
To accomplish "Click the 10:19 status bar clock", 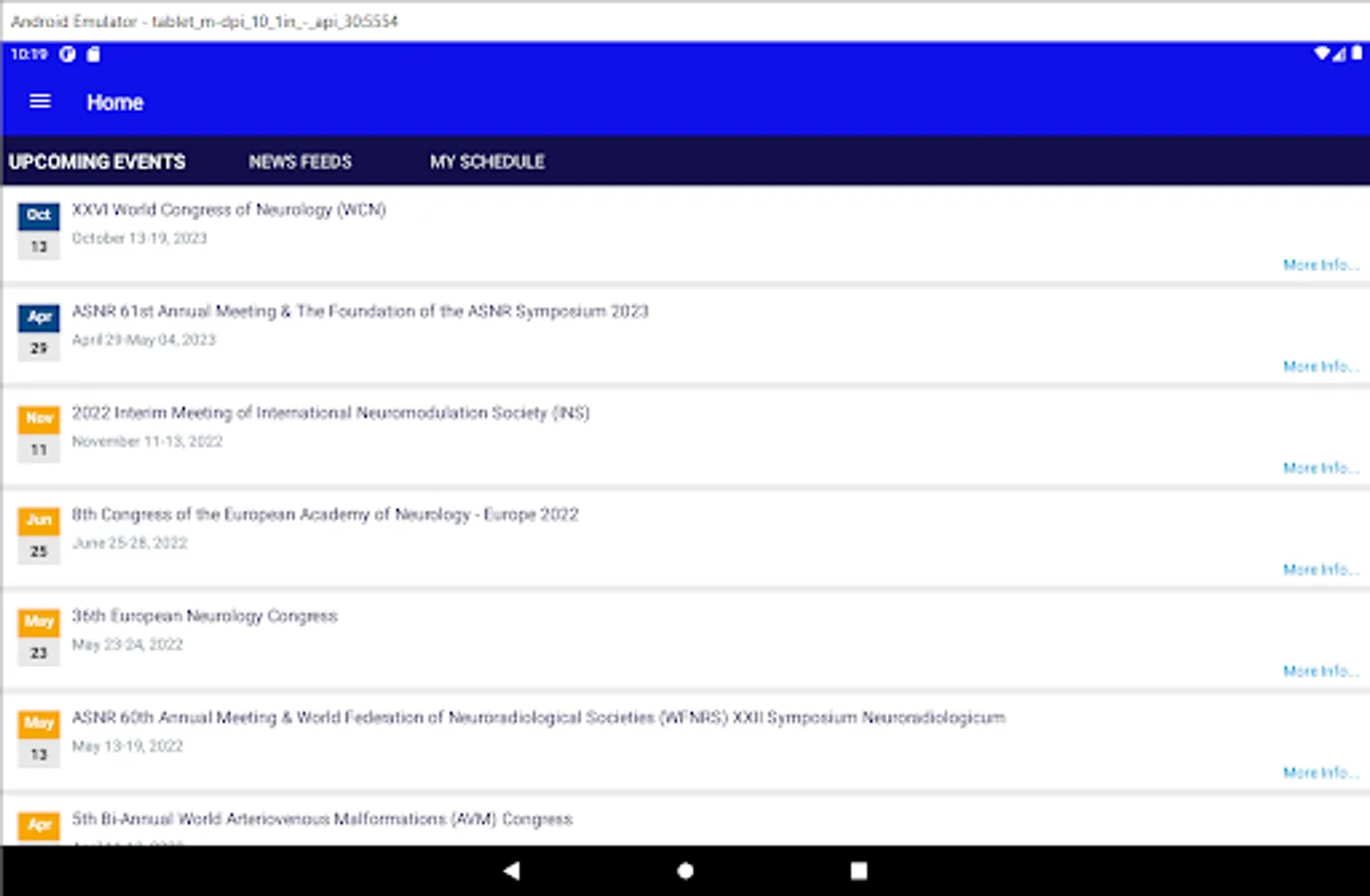I will (x=29, y=54).
